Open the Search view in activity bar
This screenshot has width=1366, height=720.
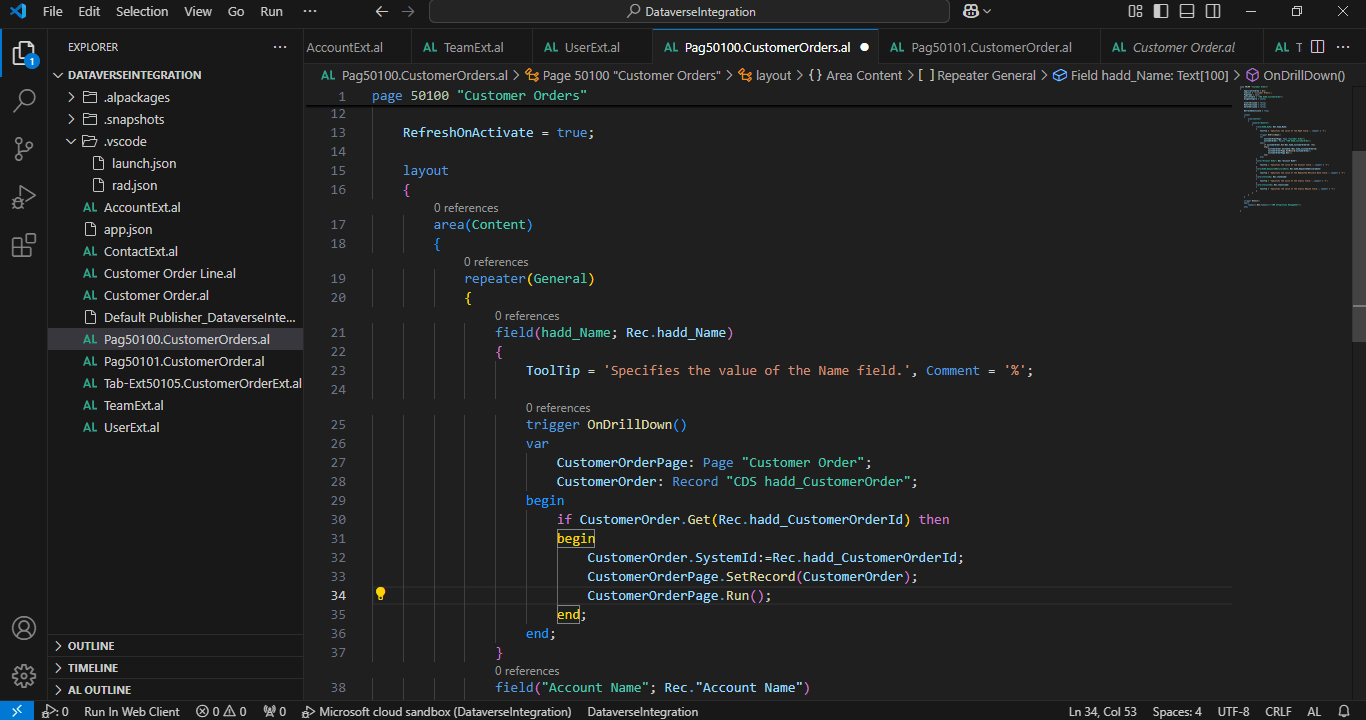[24, 101]
